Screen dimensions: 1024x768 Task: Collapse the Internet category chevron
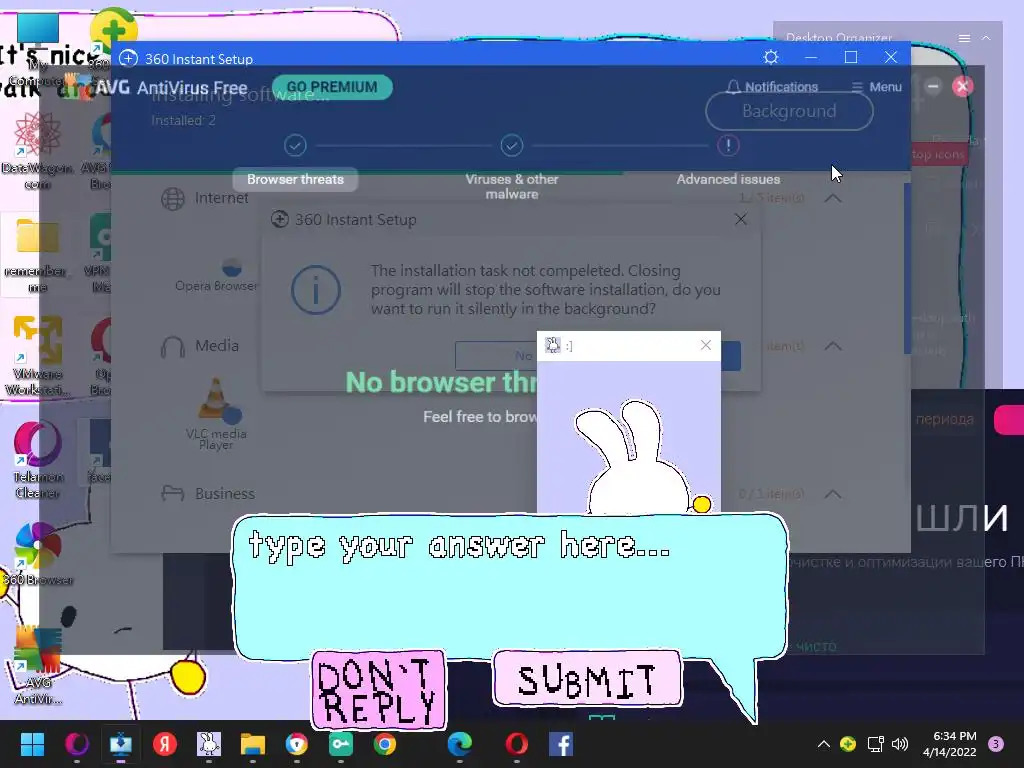(x=833, y=198)
